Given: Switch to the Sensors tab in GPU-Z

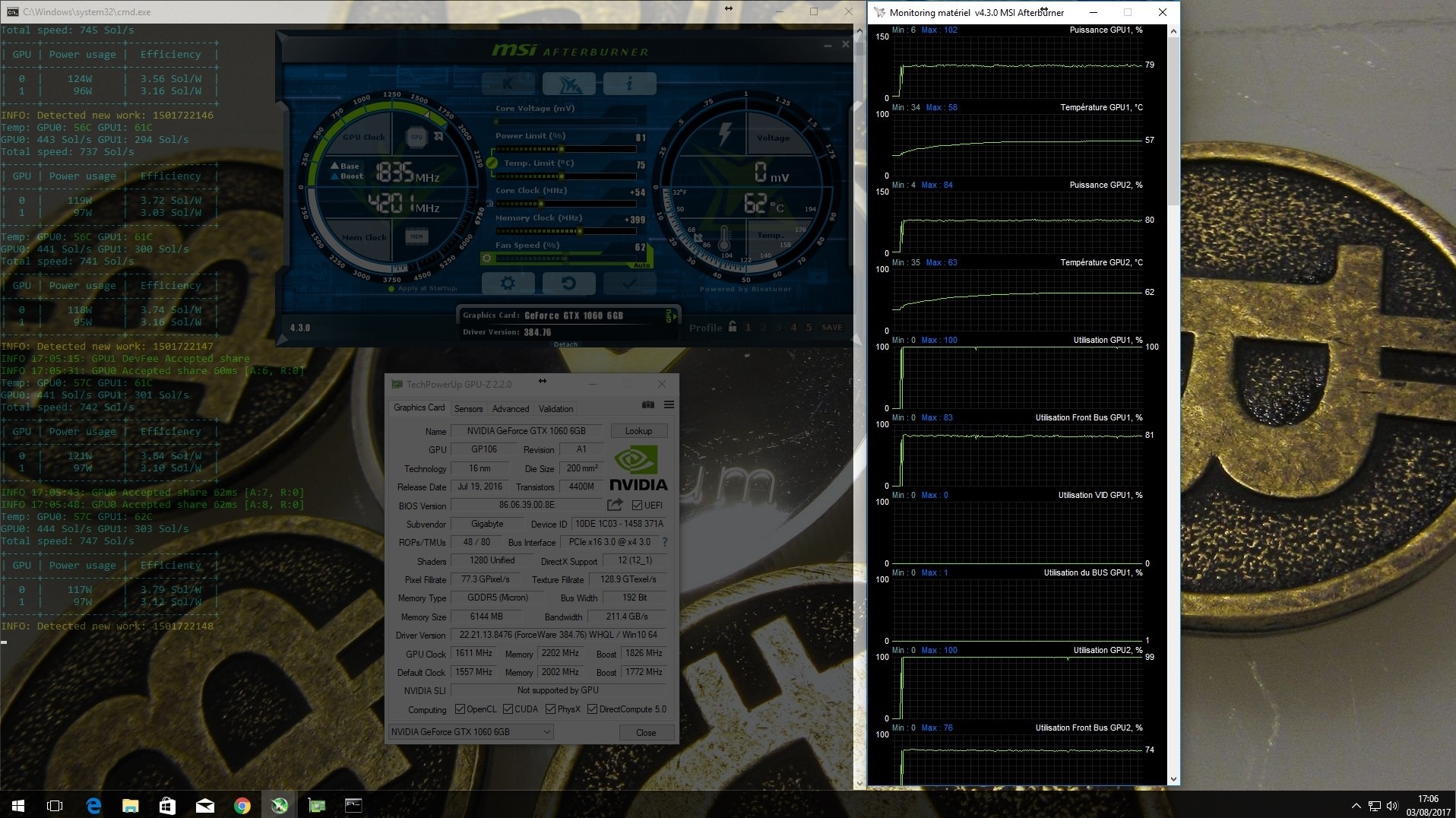Looking at the screenshot, I should point(468,409).
